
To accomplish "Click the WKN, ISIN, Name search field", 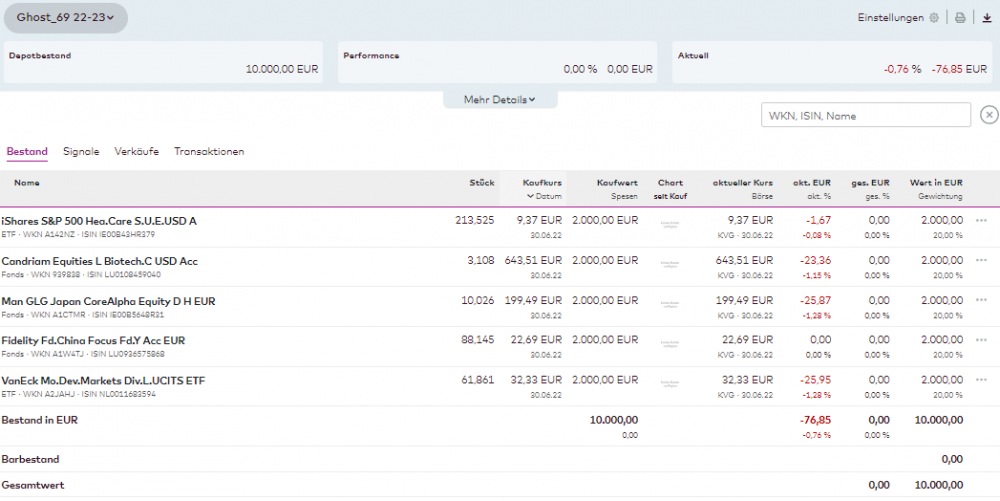I will coord(865,115).
